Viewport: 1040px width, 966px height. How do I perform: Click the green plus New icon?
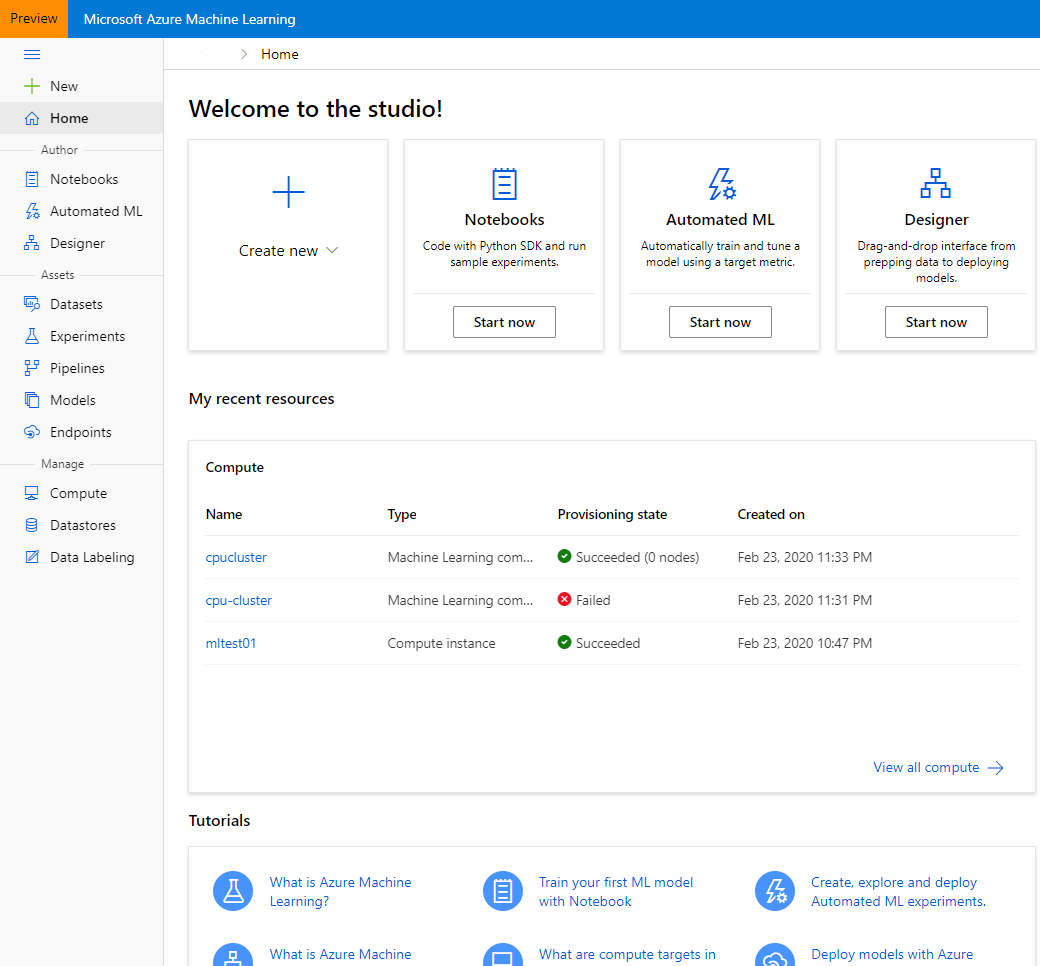[x=32, y=86]
